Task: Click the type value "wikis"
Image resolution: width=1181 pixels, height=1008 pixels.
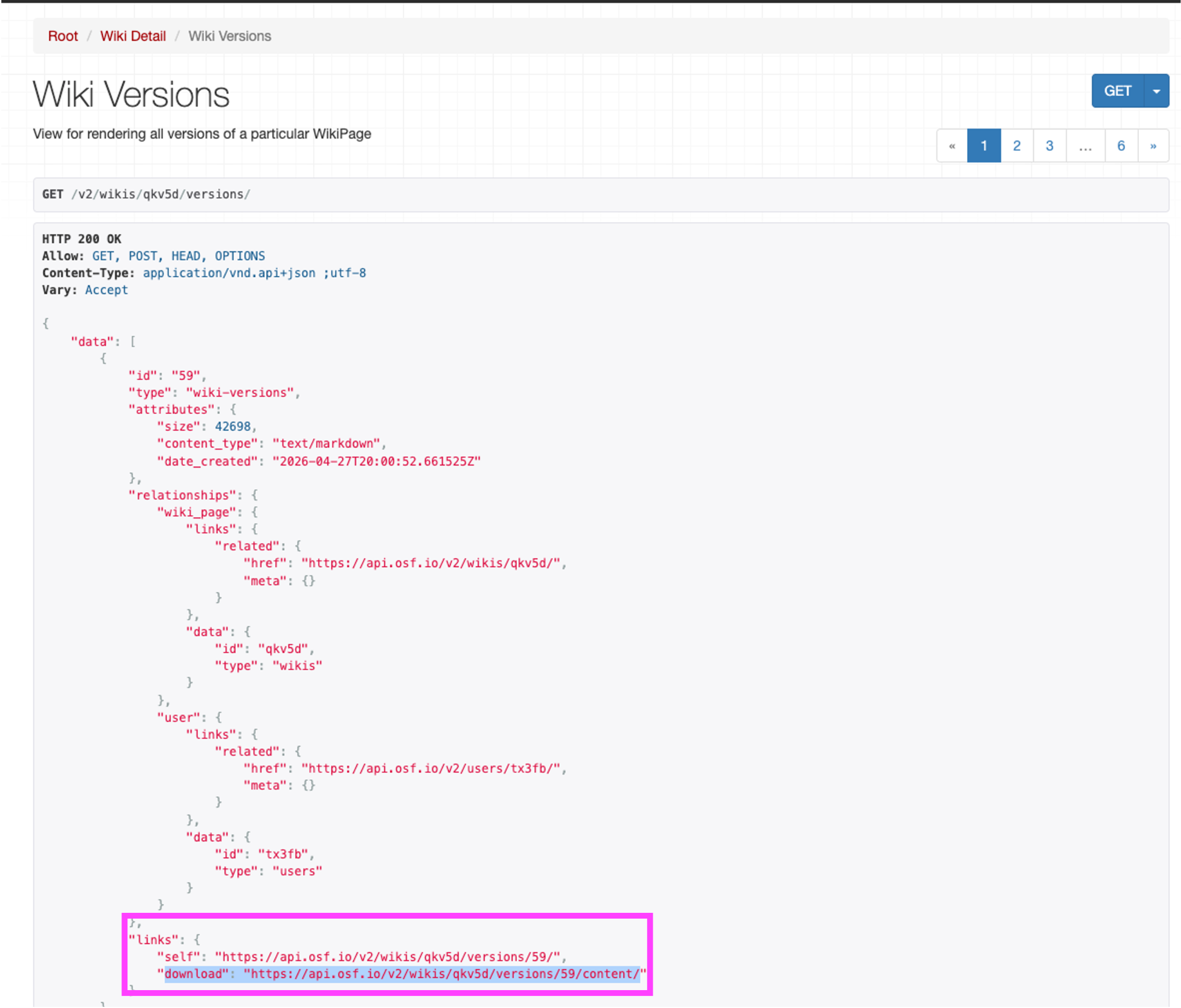Action: [298, 666]
